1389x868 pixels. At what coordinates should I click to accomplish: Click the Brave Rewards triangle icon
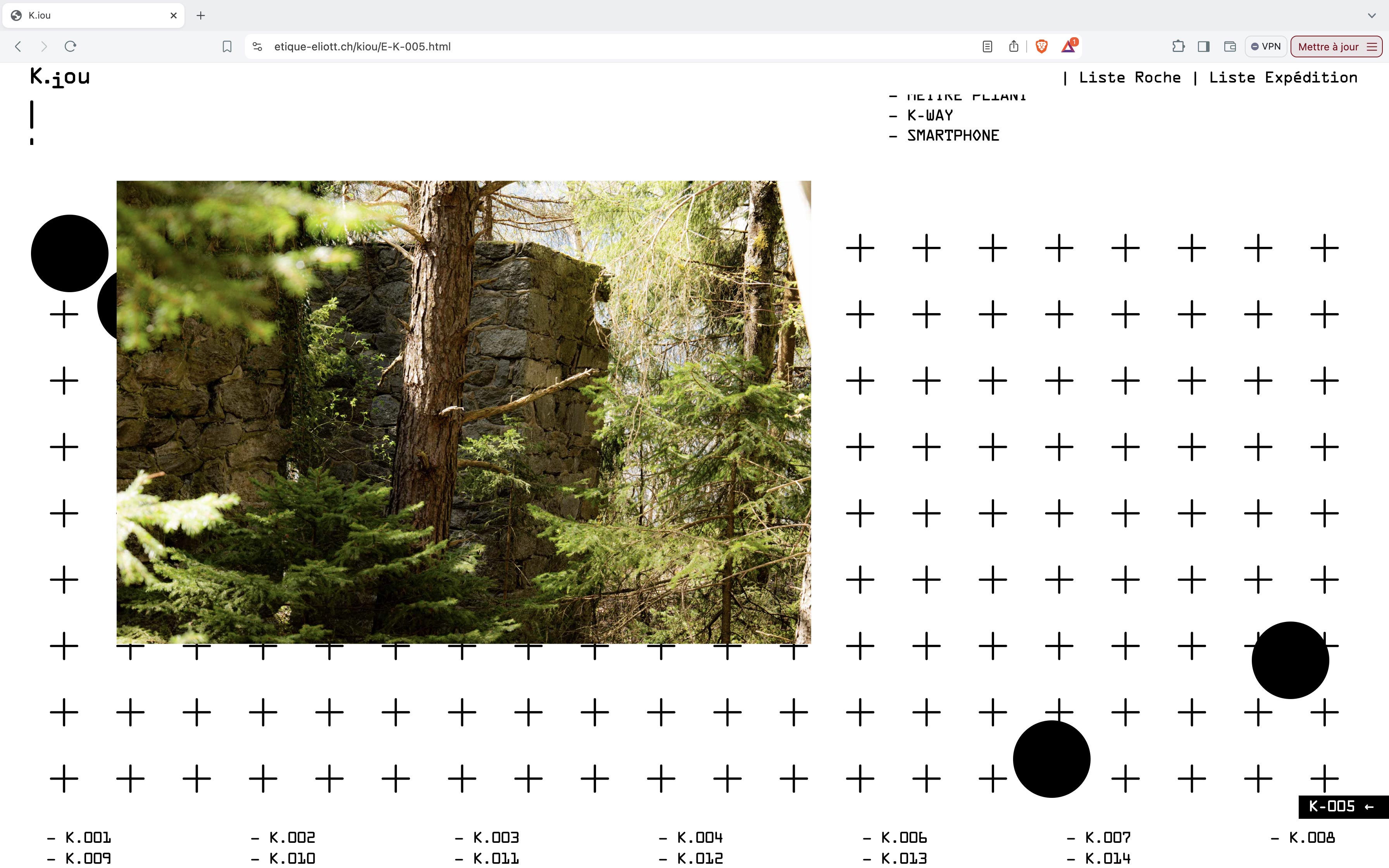(x=1068, y=46)
